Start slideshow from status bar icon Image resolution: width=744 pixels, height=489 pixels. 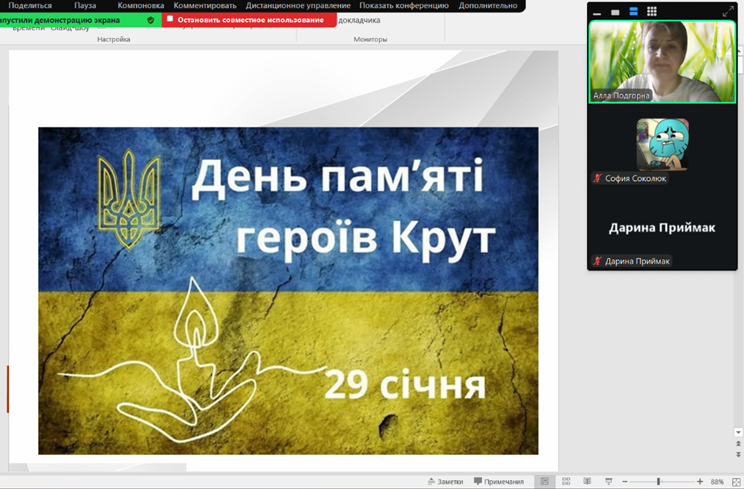pyautogui.click(x=608, y=482)
